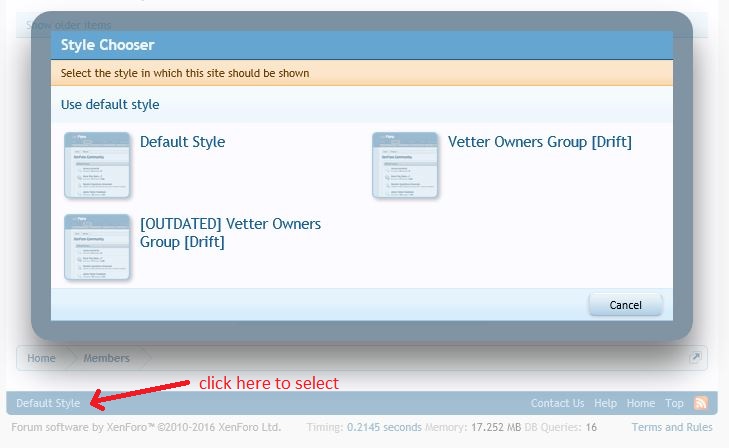Select the [OUTDATED] Vetter Owners Group thumbnail
729x448 pixels.
97,247
